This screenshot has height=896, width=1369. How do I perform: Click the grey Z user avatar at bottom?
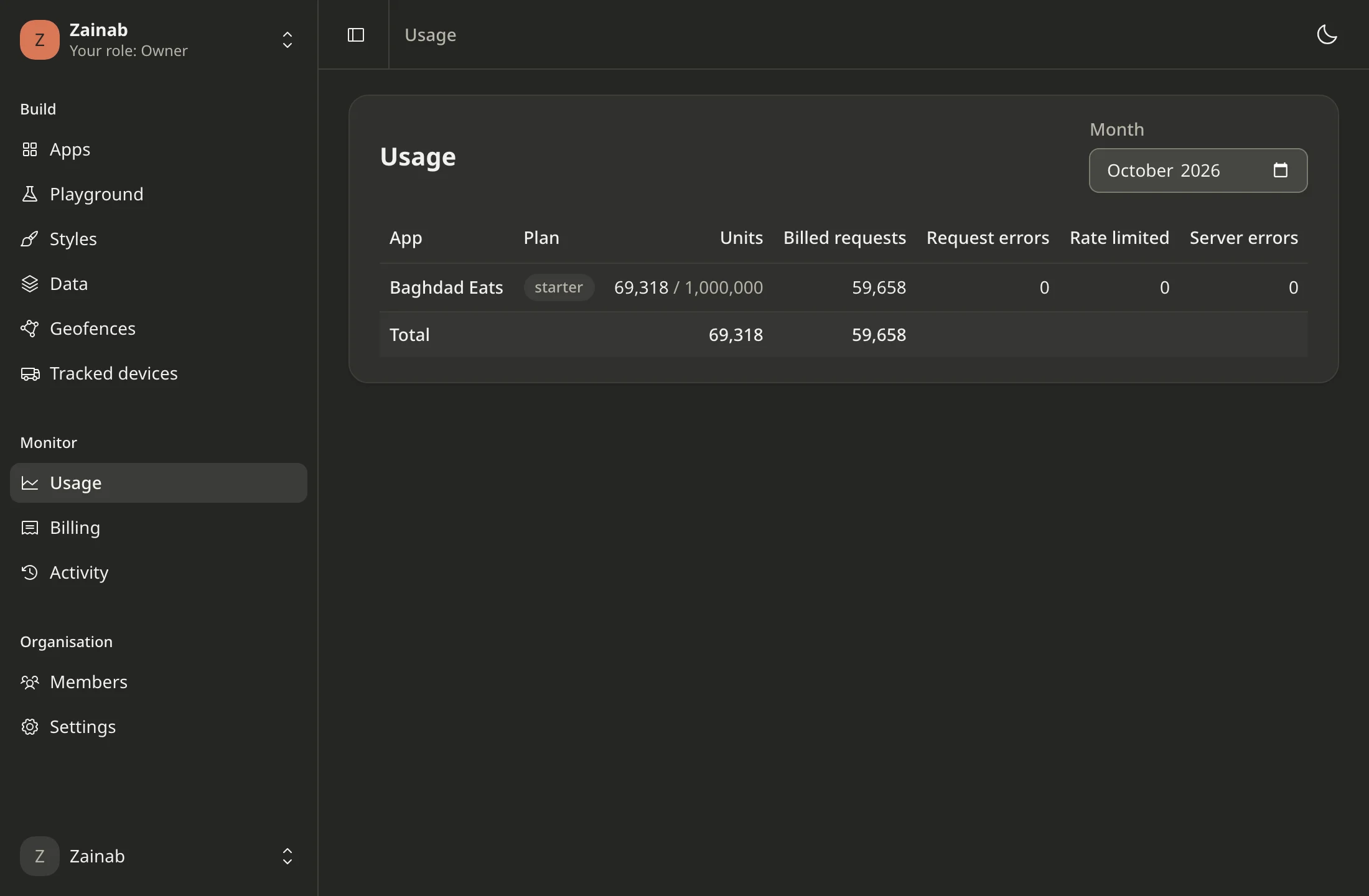click(40, 856)
